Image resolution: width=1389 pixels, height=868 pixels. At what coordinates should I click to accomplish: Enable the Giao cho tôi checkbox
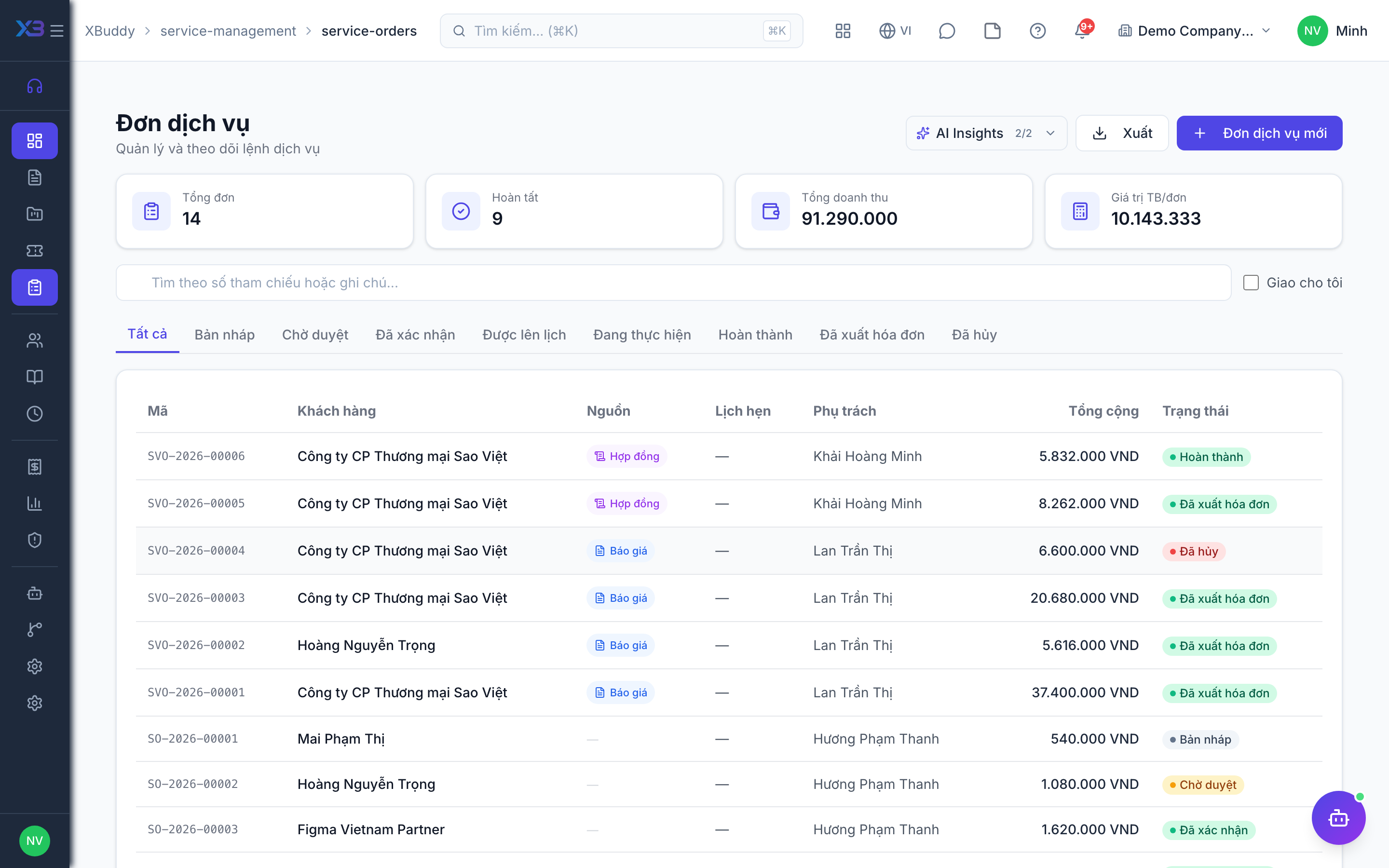pyautogui.click(x=1251, y=283)
